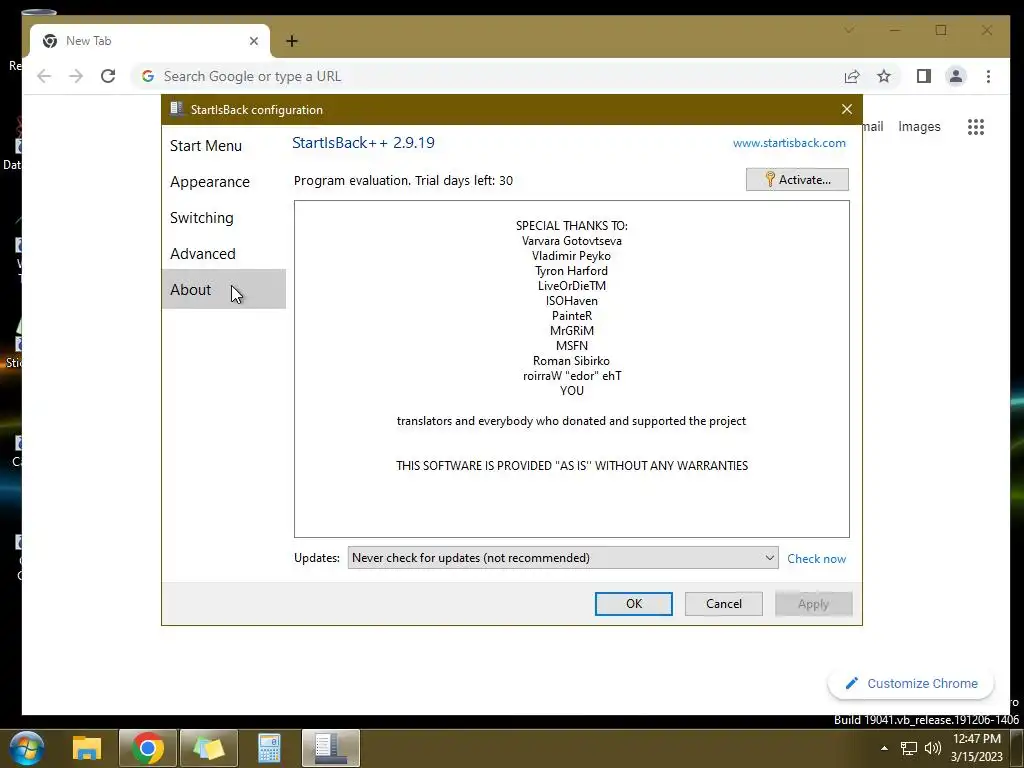Viewport: 1024px width, 768px height.
Task: Click the share page icon in Chrome
Action: pyautogui.click(x=852, y=76)
